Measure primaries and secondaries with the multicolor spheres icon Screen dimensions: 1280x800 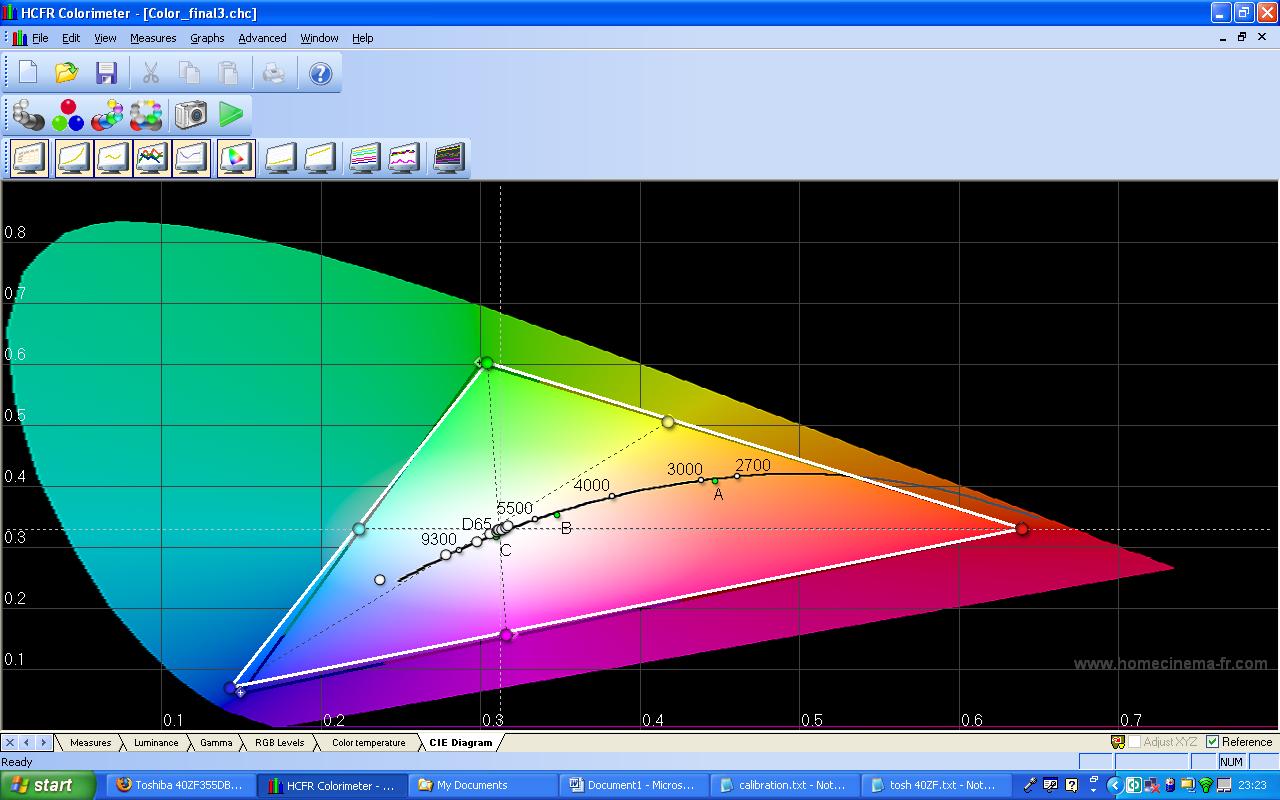coord(107,115)
